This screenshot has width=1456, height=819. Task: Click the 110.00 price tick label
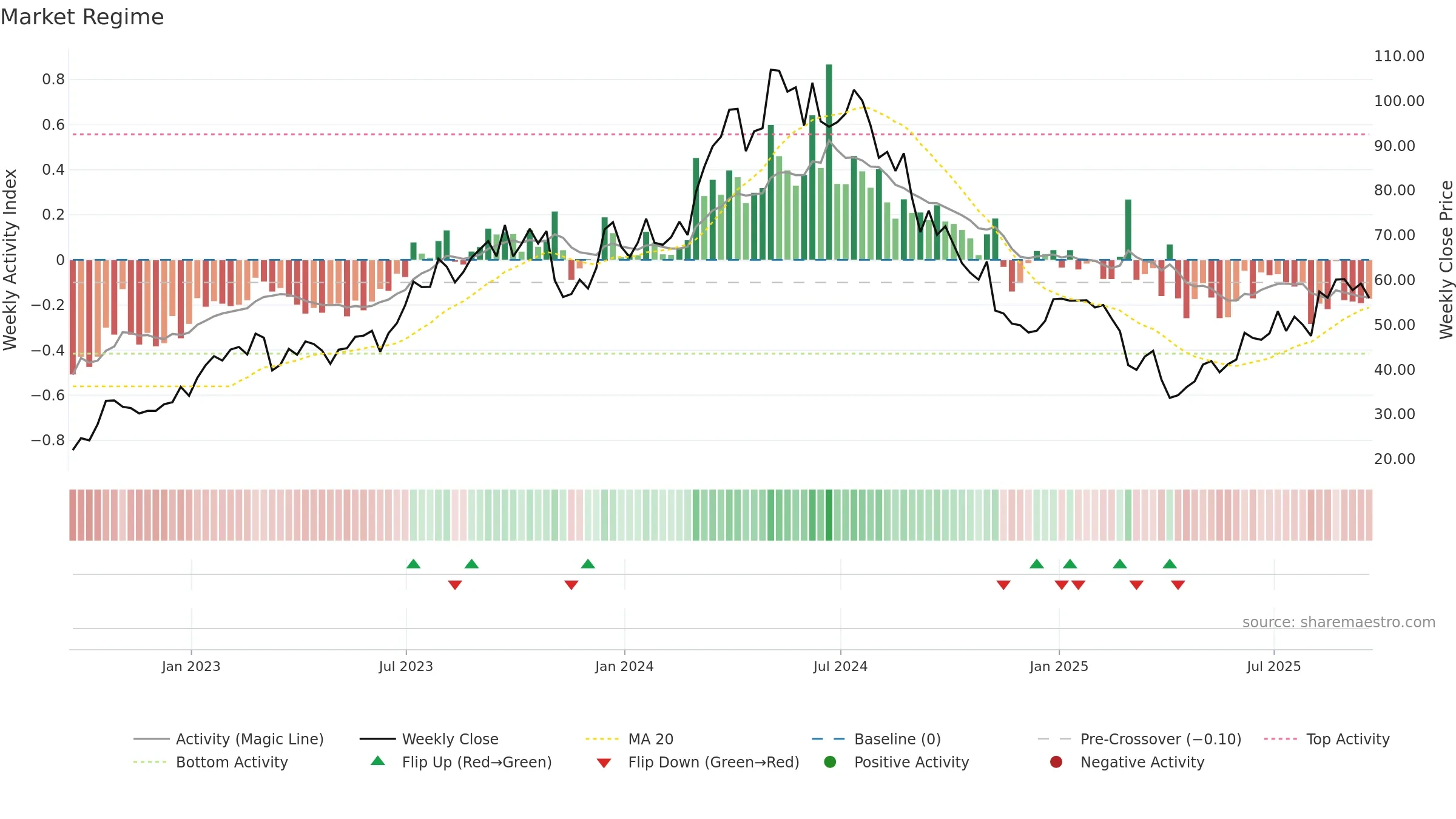1399,56
